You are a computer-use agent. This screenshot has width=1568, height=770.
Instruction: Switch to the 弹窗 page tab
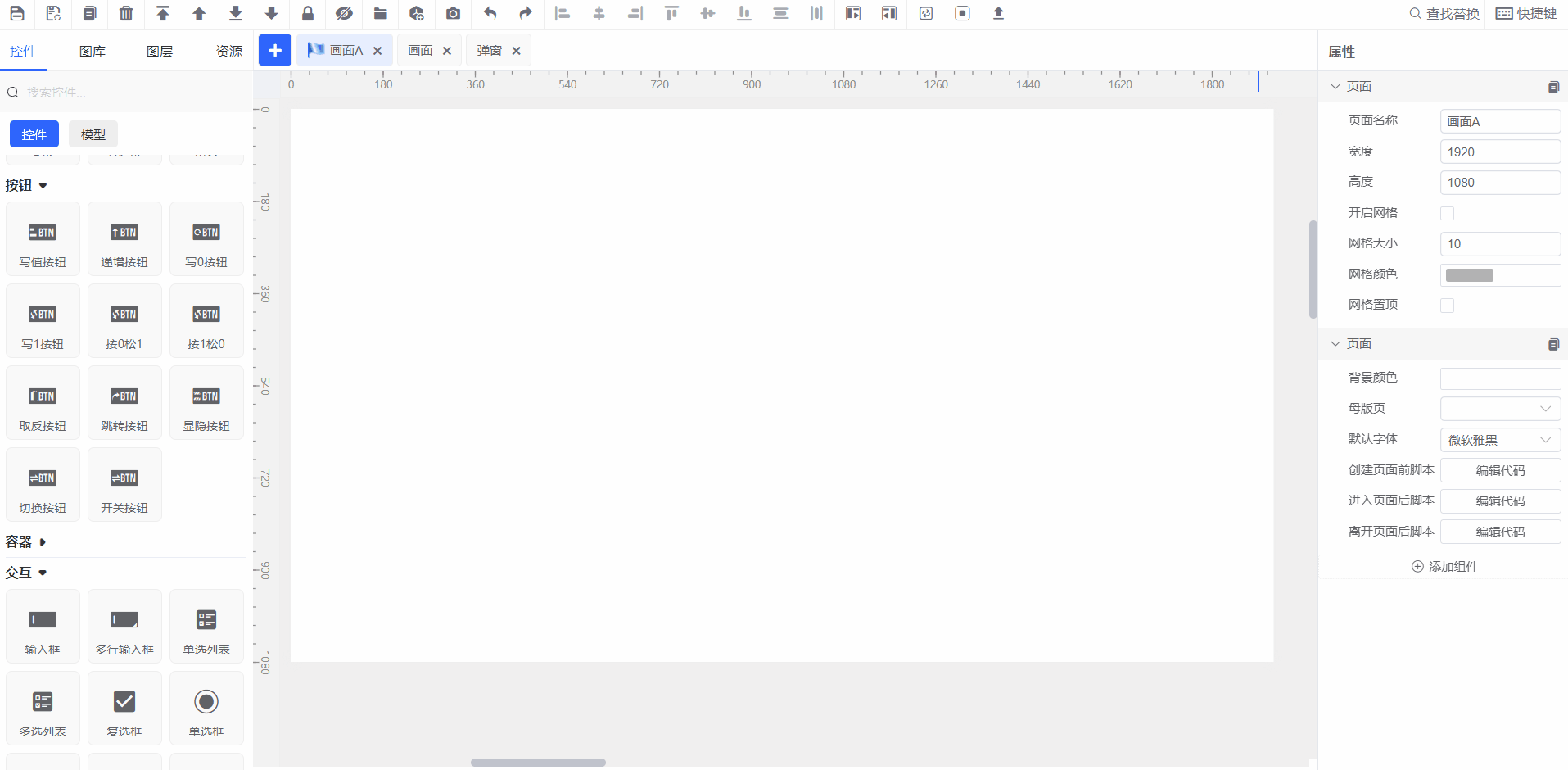[490, 51]
